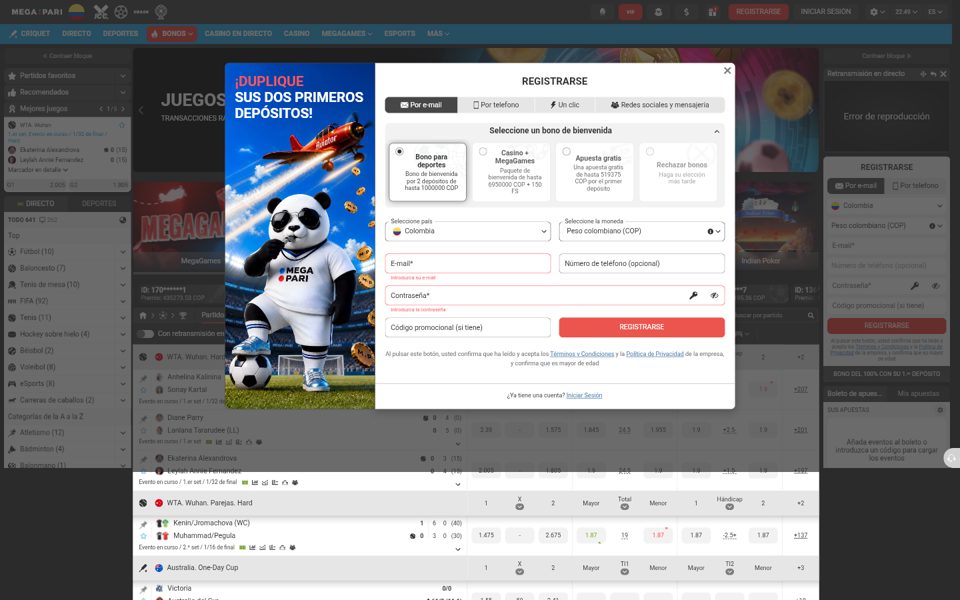The image size is (960, 600).
Task: Select the 2.675 odds for Muhammad/Pegula
Action: (x=553, y=535)
